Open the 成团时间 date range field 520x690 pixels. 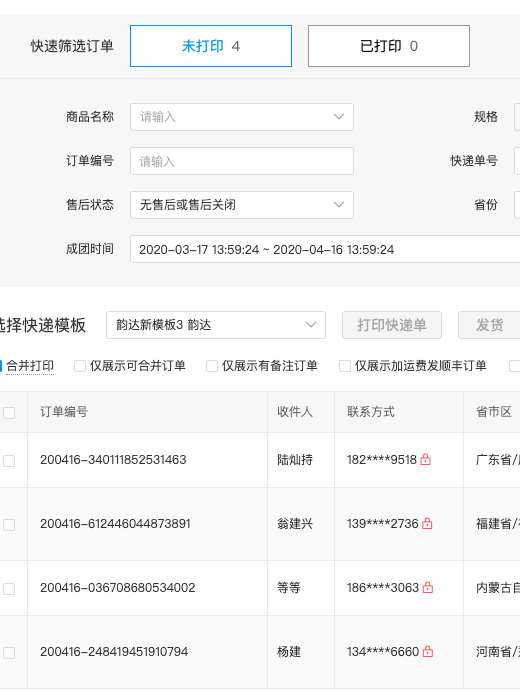coord(325,249)
